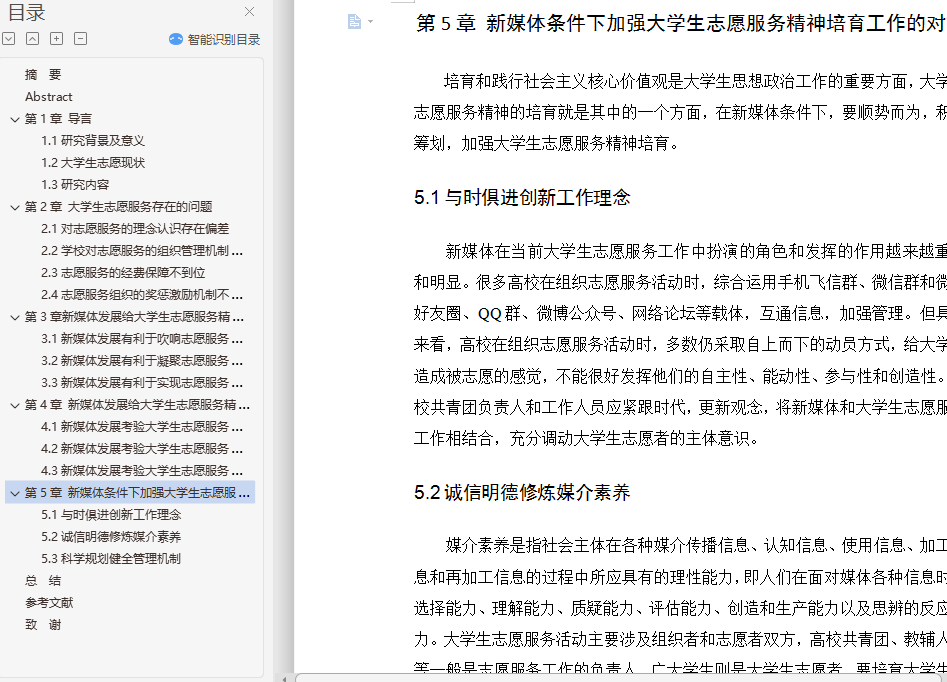Jump to section 2.2 学校对志愿服务的组织管理机制
Viewport: 947px width, 682px height.
pos(142,251)
